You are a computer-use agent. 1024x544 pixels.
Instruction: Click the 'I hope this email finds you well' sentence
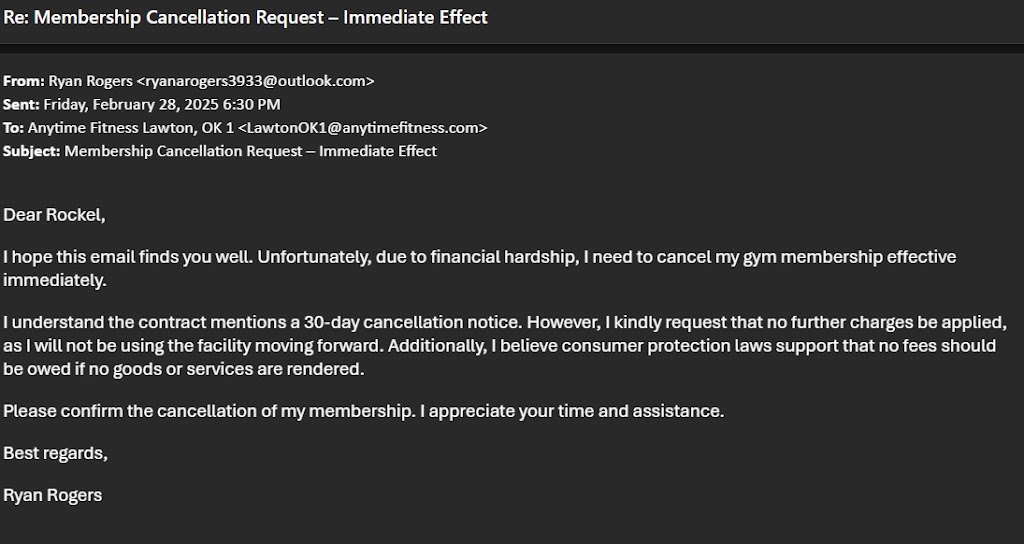129,257
